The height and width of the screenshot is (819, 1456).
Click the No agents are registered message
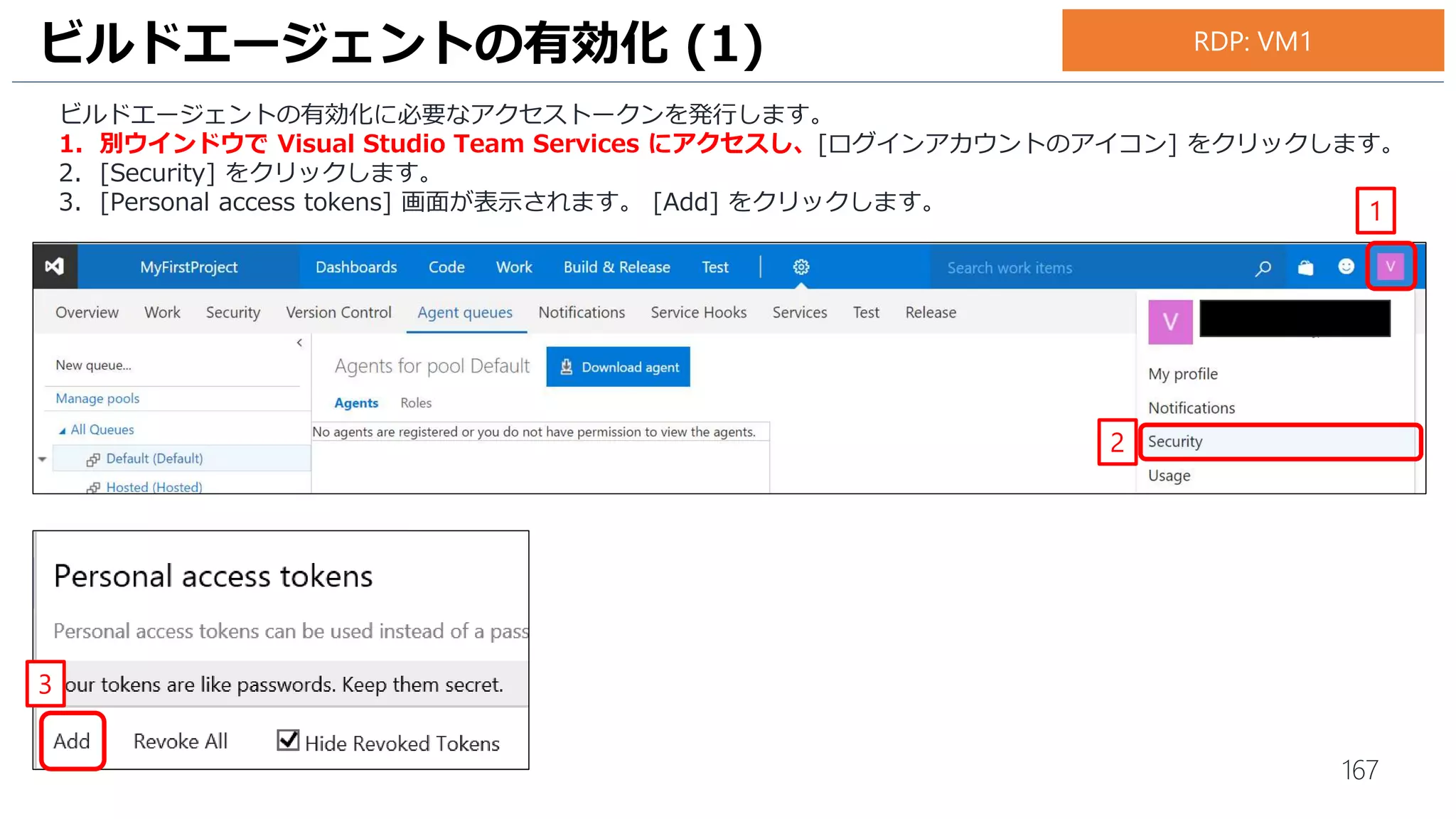tap(534, 432)
